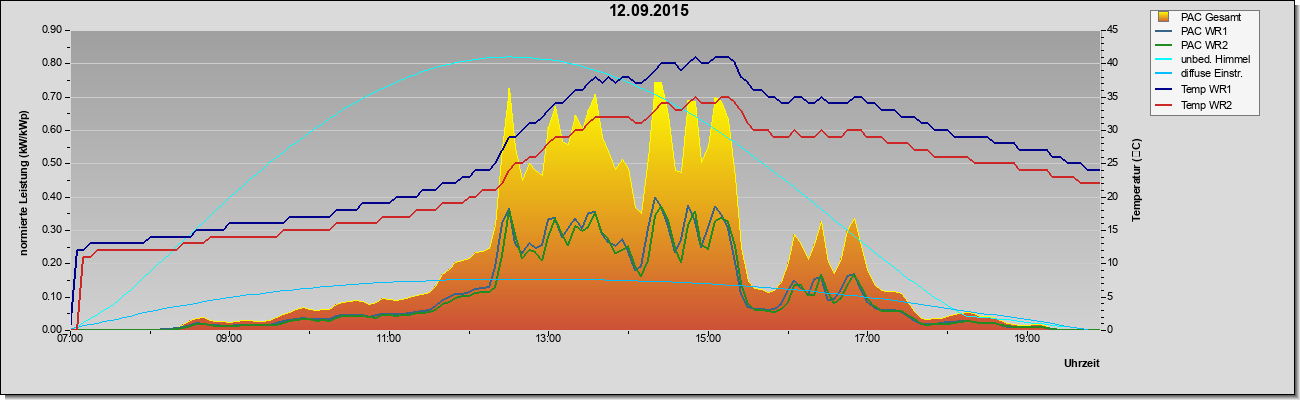
Task: Click the 40 value on temperature axis
Action: click(1112, 63)
